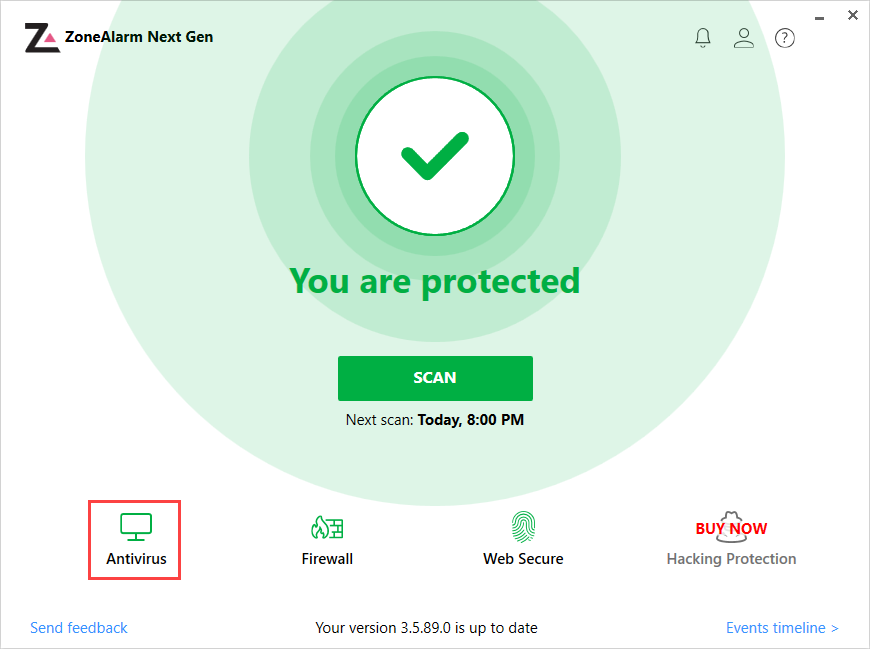Select the Web Secure fingerprint icon
The height and width of the screenshot is (649, 870).
point(523,526)
